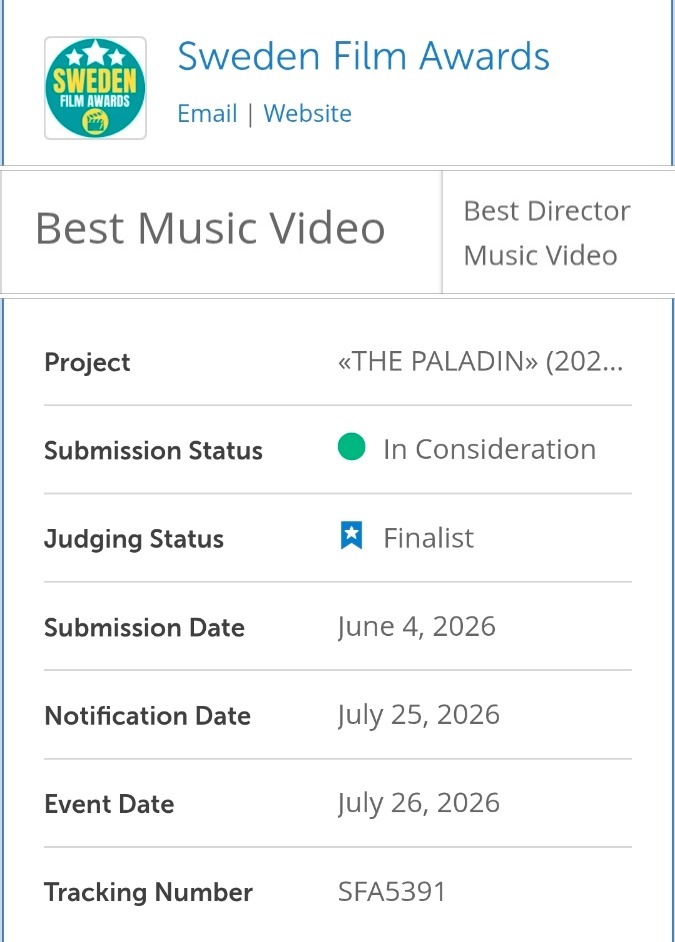Click the Judging Status label

(134, 539)
